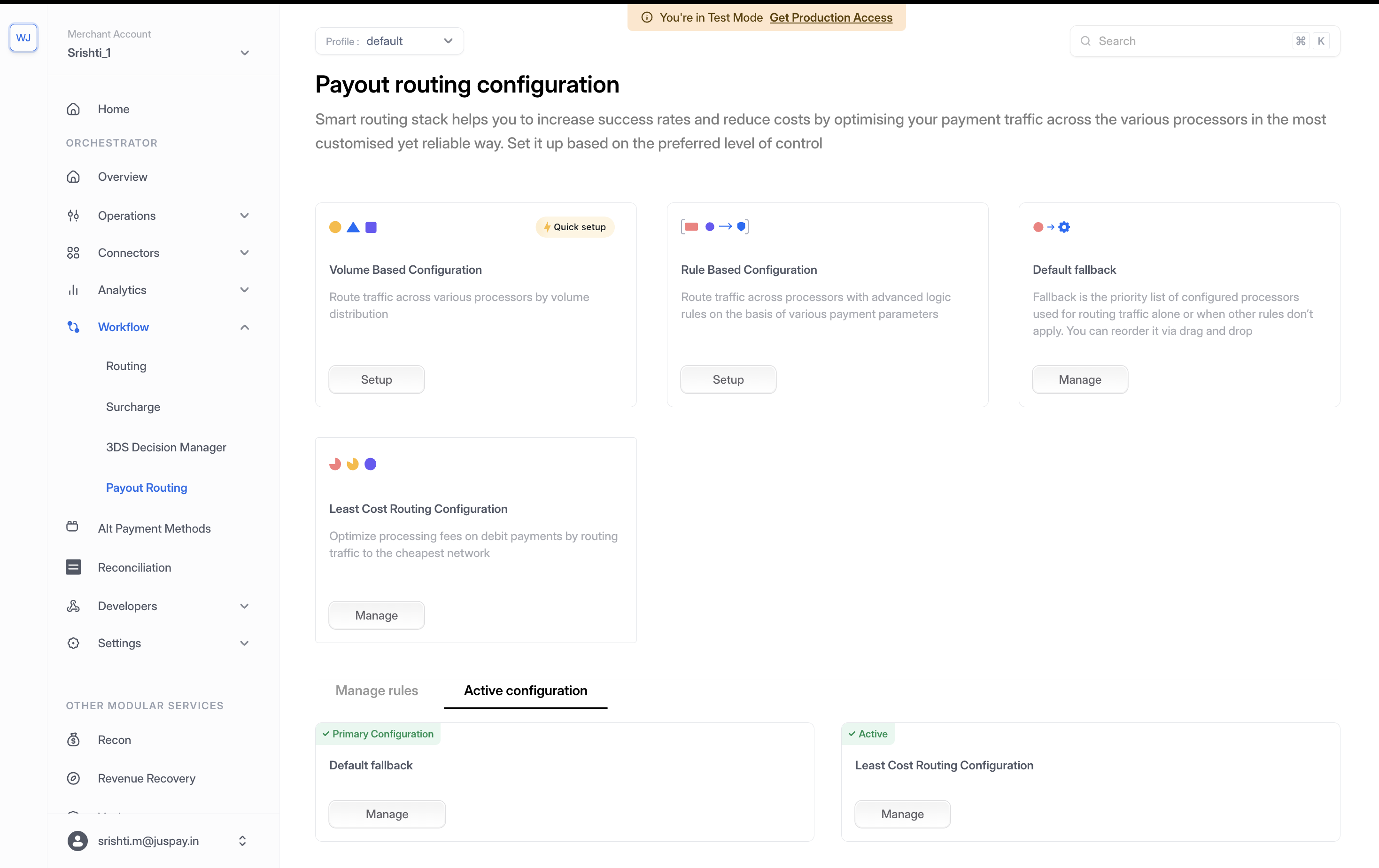Select 3DS Decision Manager menu item
The height and width of the screenshot is (868, 1379).
(166, 447)
